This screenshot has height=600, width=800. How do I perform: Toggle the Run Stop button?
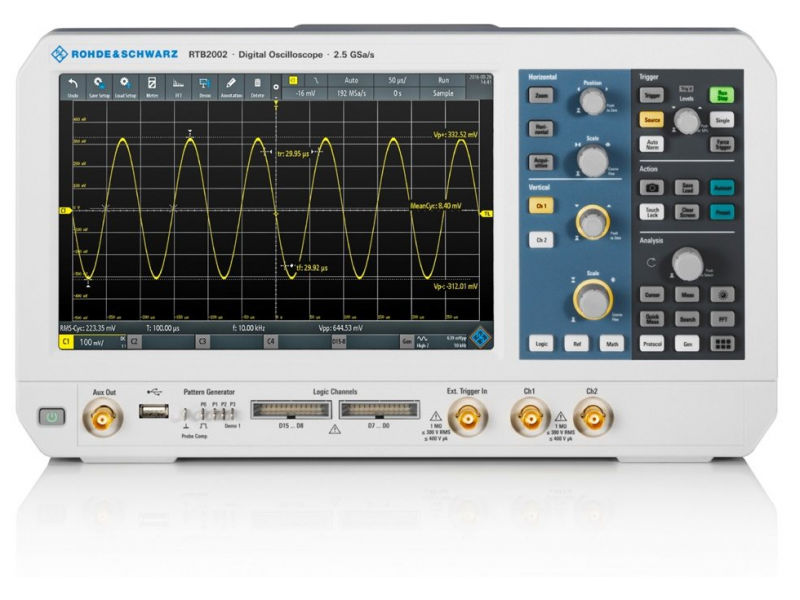point(720,95)
